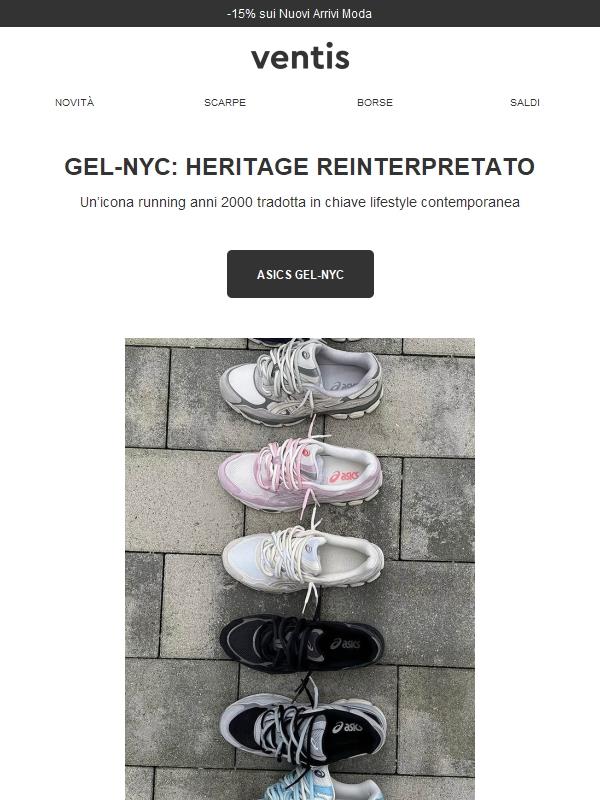Click the subtitle about the running icon anni 2000
Image resolution: width=600 pixels, height=800 pixels.
299,203
